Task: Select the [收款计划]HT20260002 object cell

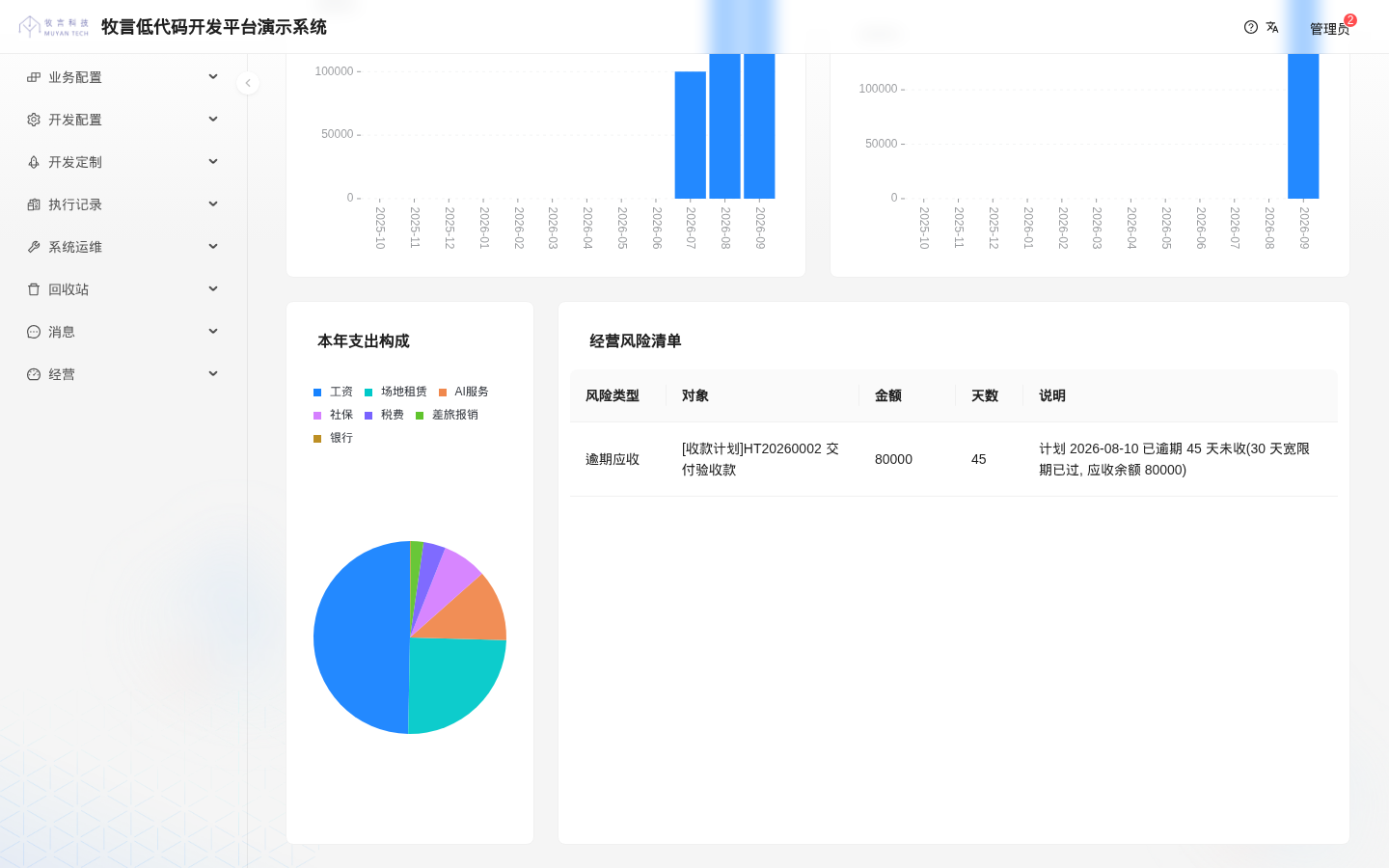Action: tap(761, 459)
